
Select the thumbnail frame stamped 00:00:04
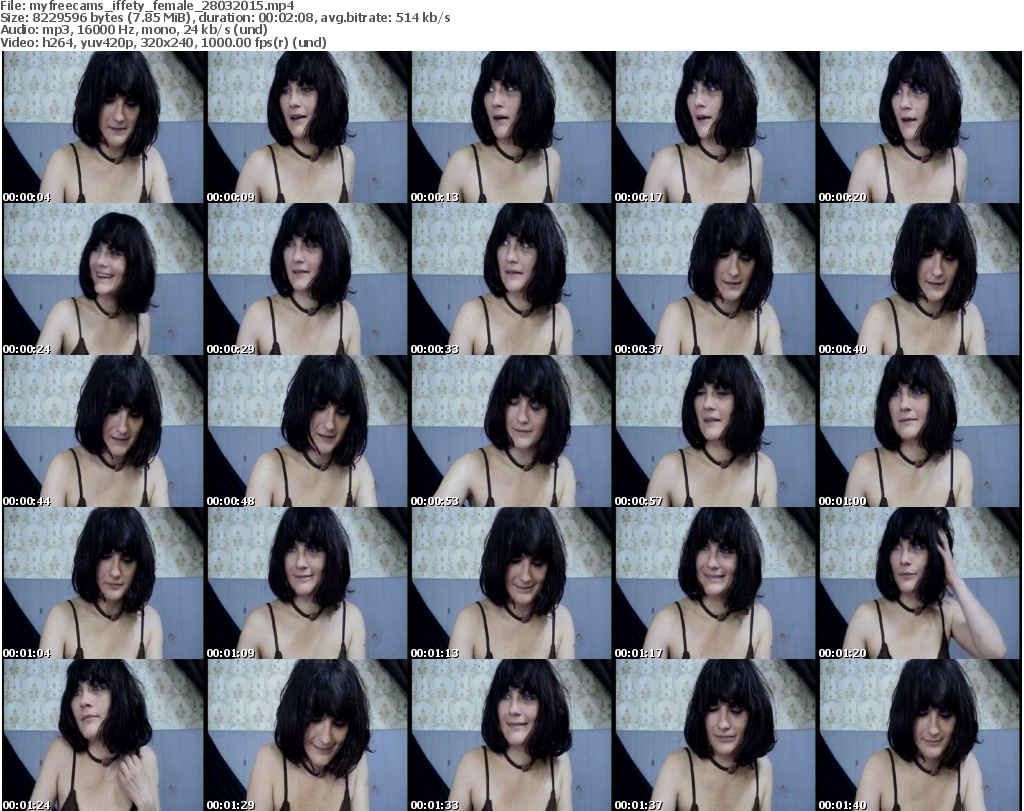pyautogui.click(x=104, y=127)
